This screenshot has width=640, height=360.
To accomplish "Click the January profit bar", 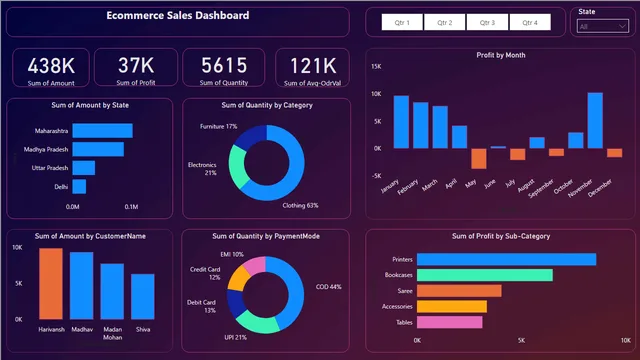I will click(401, 122).
